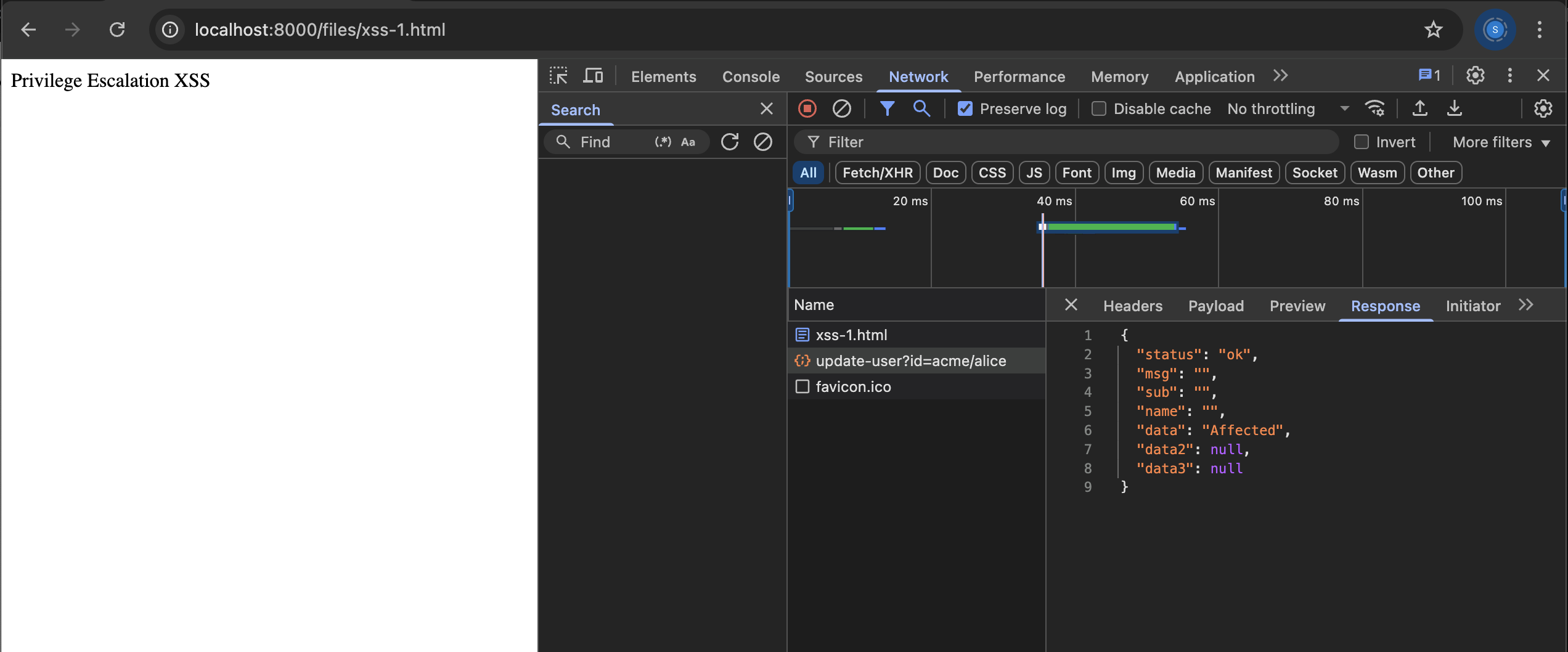The width and height of the screenshot is (1568, 652).
Task: Stop recording the network log
Action: tap(807, 108)
